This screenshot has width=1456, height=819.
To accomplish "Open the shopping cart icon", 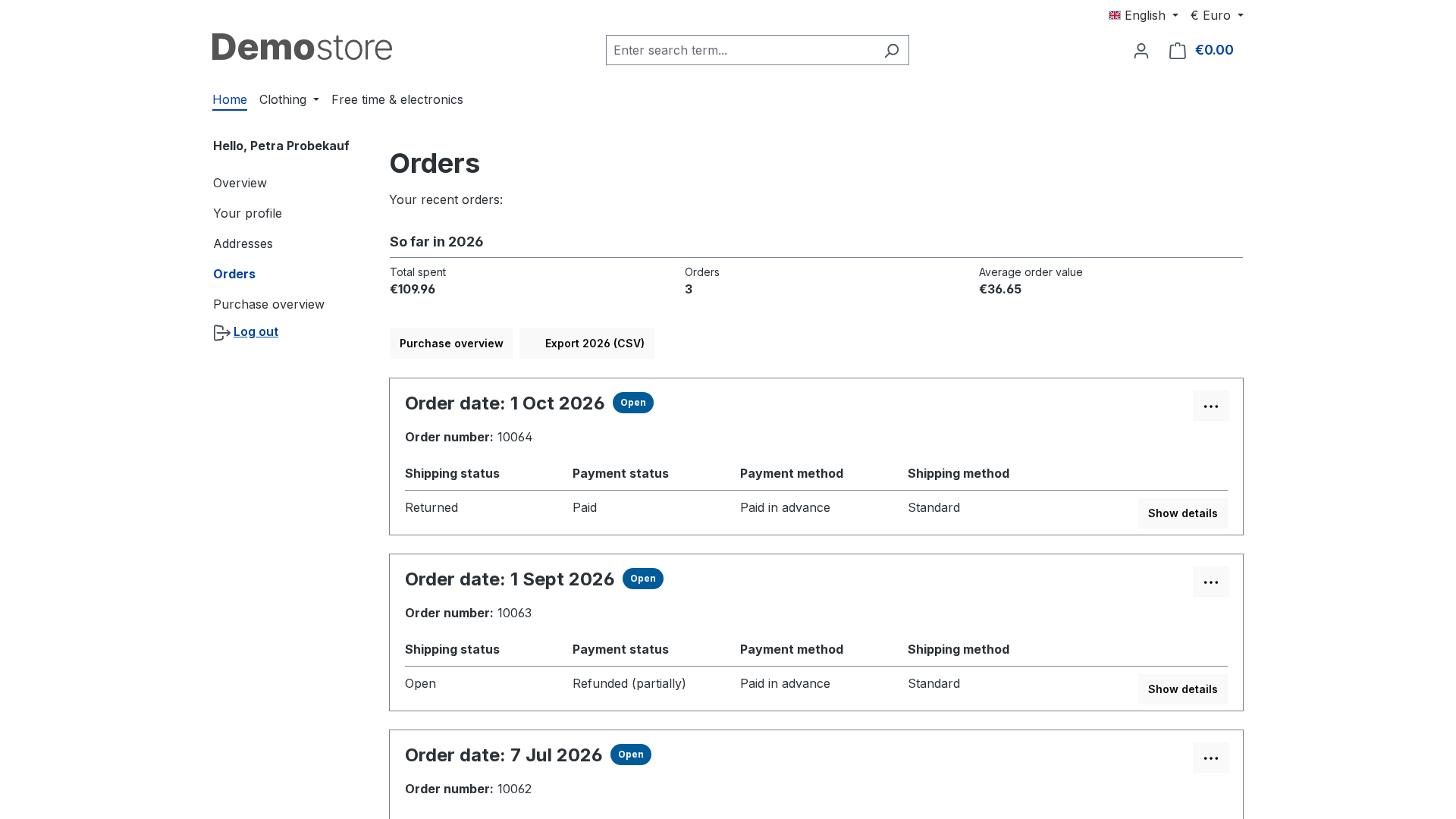I will pyautogui.click(x=1177, y=50).
